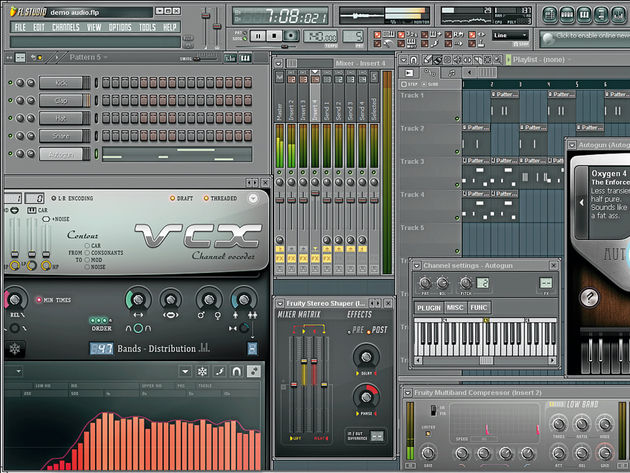Click the VCX freeze snowflake button
The height and width of the screenshot is (473, 630).
tap(15, 349)
